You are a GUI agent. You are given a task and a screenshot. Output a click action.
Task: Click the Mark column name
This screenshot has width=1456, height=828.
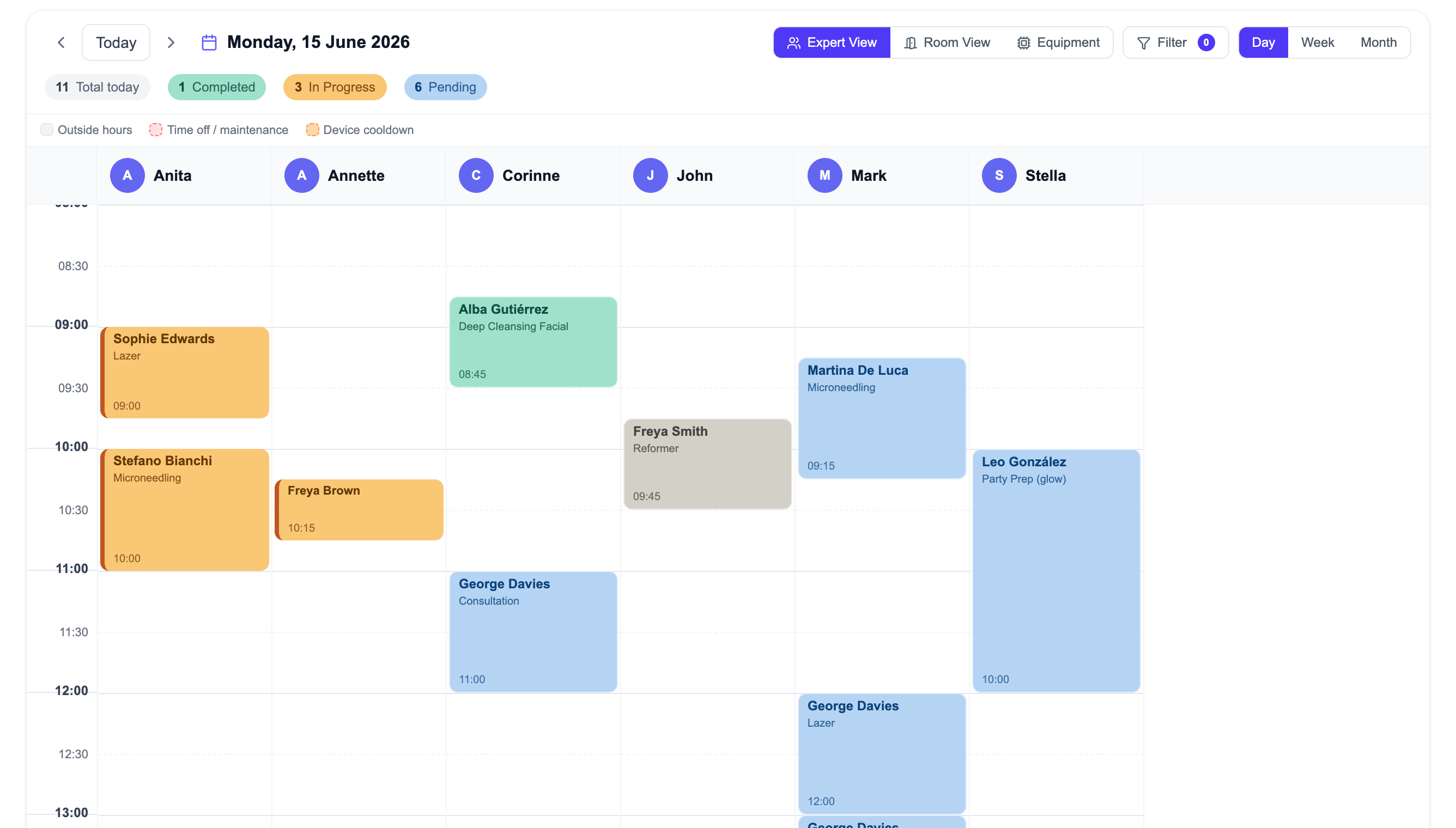click(869, 175)
